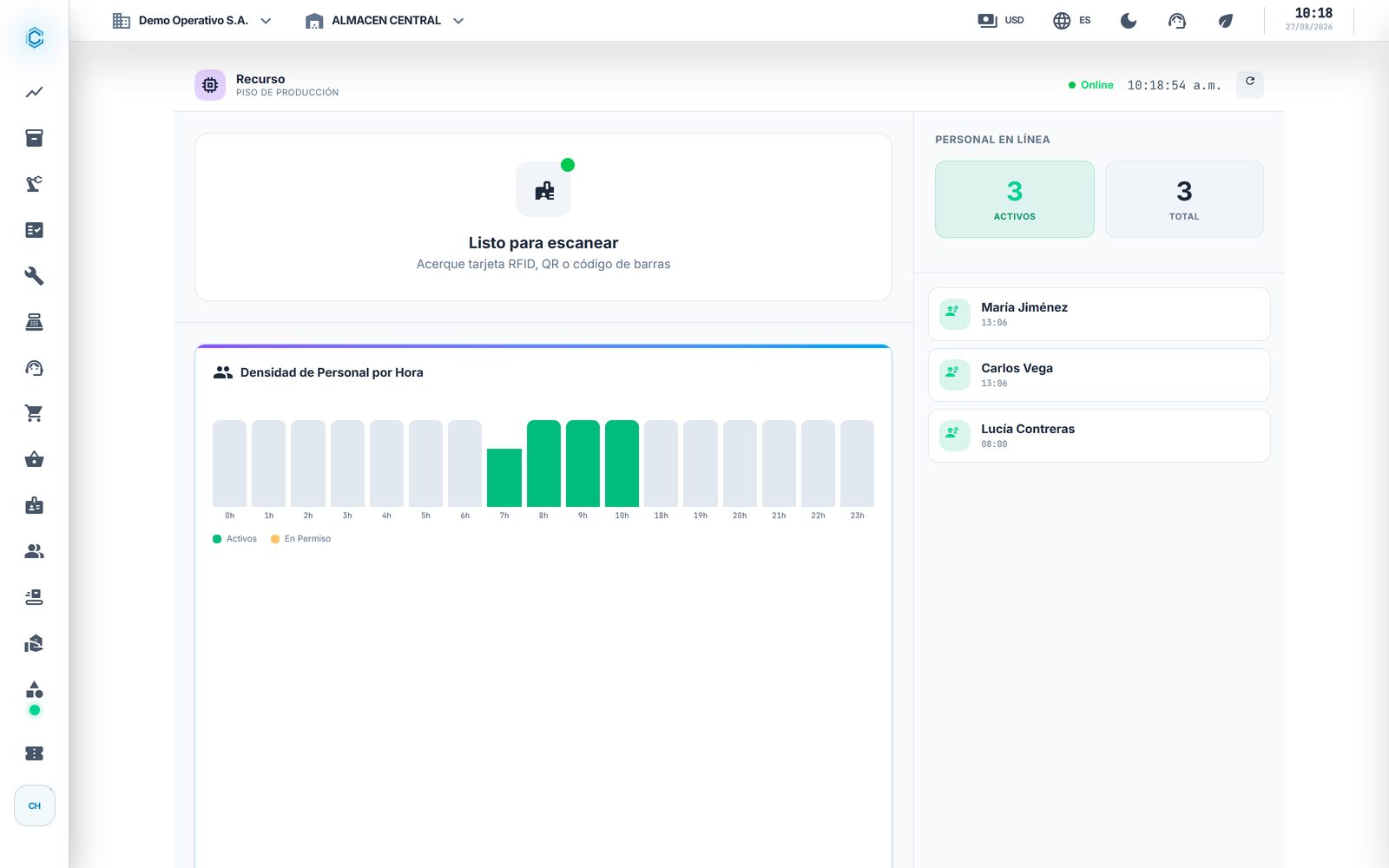Viewport: 1389px width, 868px height.
Task: Click the refresh button beside the clock
Action: 1249,84
